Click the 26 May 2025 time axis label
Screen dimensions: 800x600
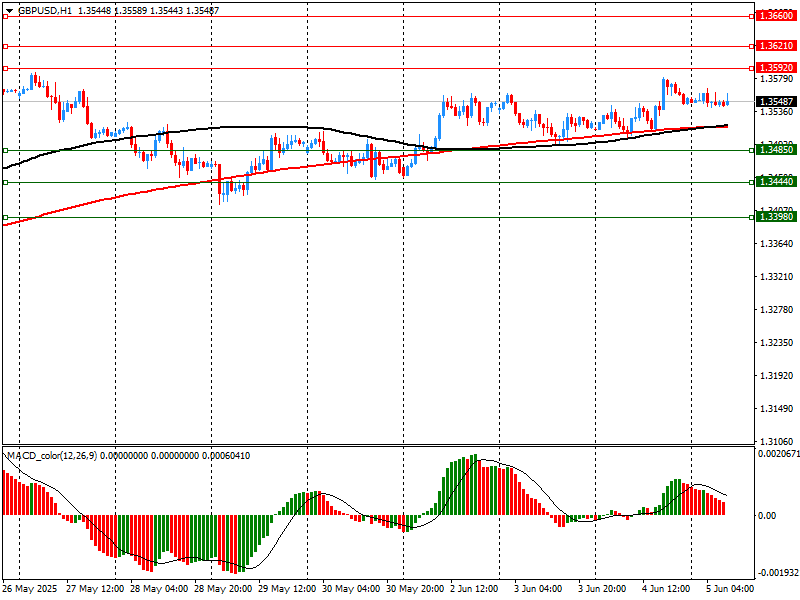click(x=29, y=590)
